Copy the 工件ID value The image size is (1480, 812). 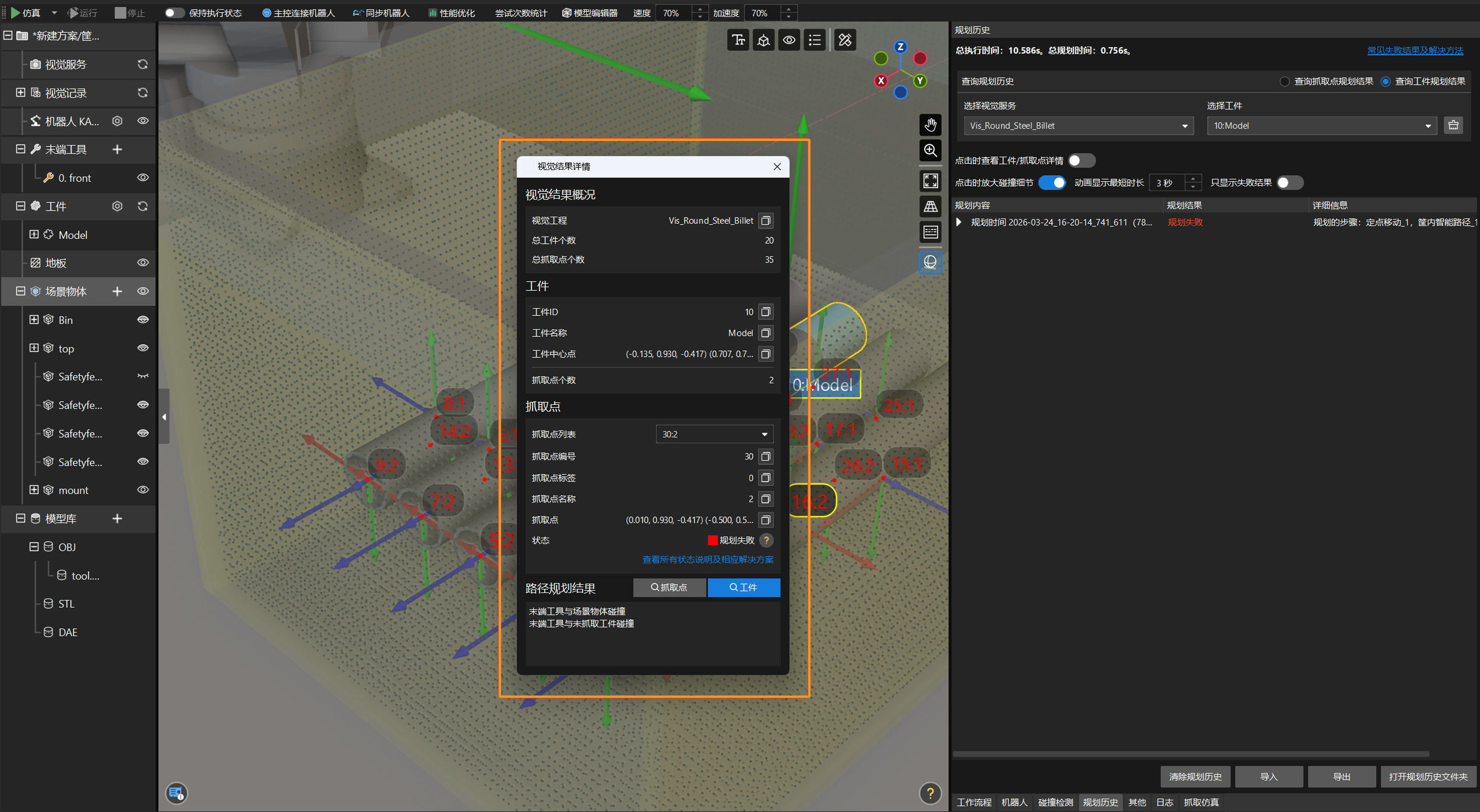[x=766, y=312]
